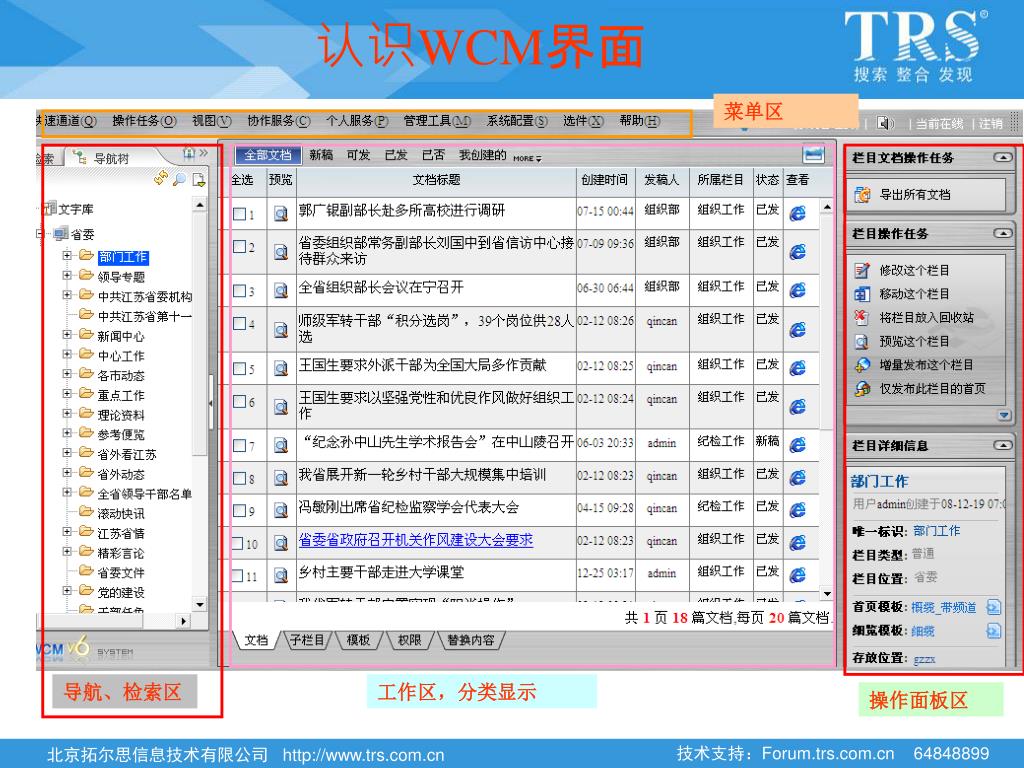Click the home icon beside the navigation tab
Screen dimensions: 1024x768
(x=189, y=153)
